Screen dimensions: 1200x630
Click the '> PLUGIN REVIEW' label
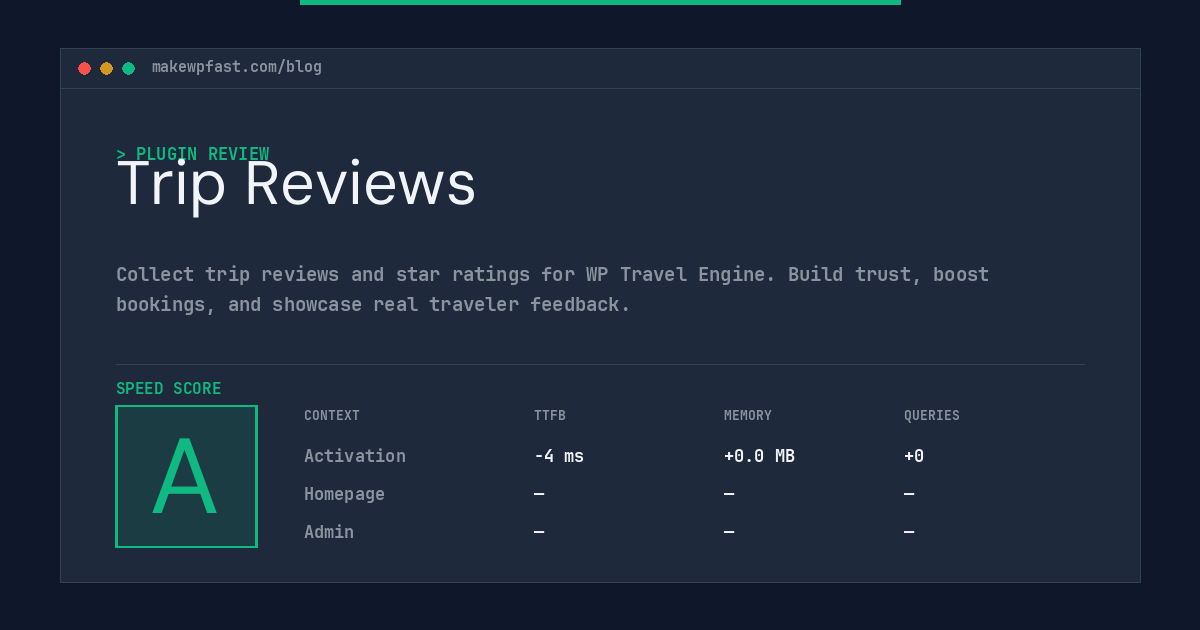(193, 154)
